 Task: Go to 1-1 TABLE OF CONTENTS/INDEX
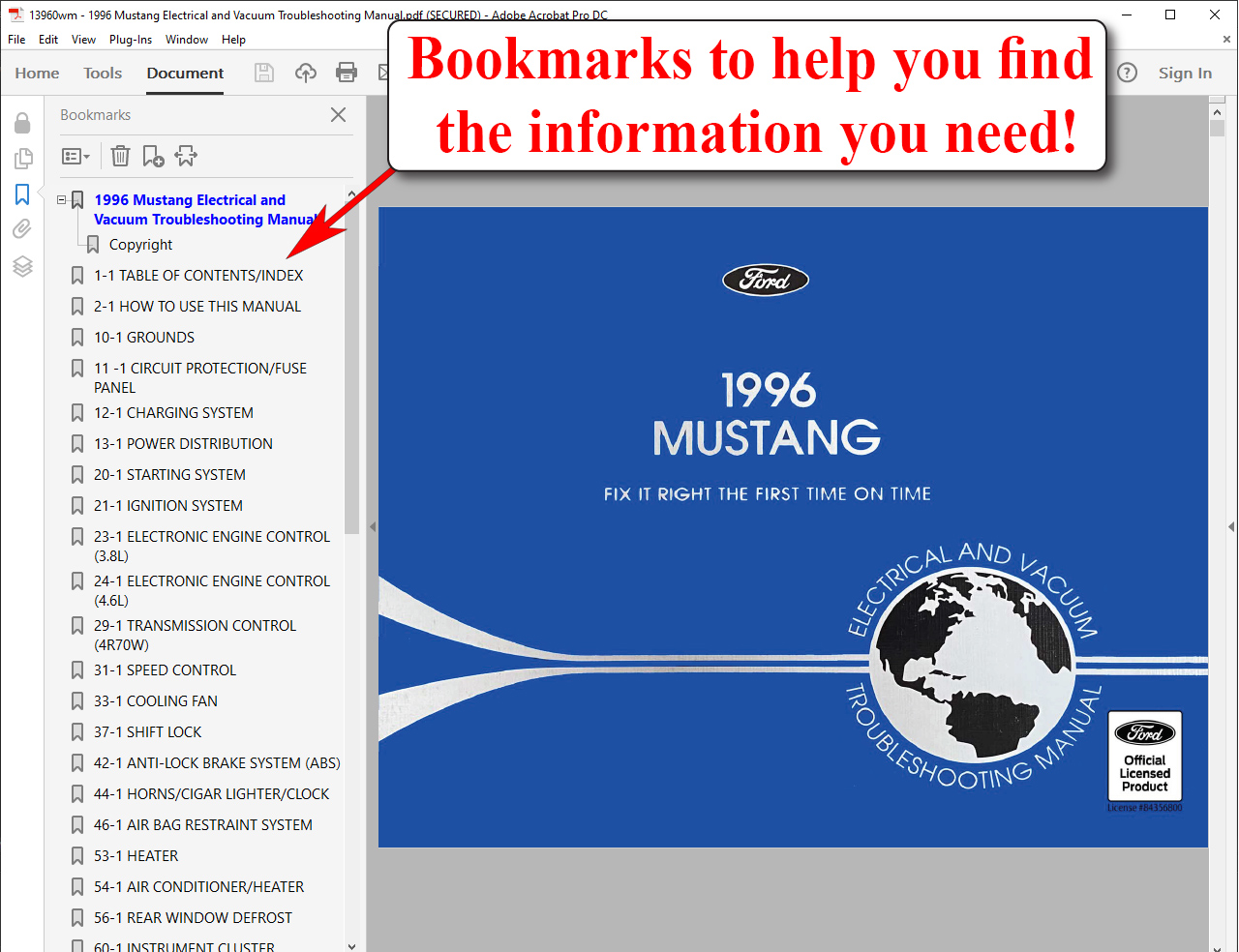point(198,276)
